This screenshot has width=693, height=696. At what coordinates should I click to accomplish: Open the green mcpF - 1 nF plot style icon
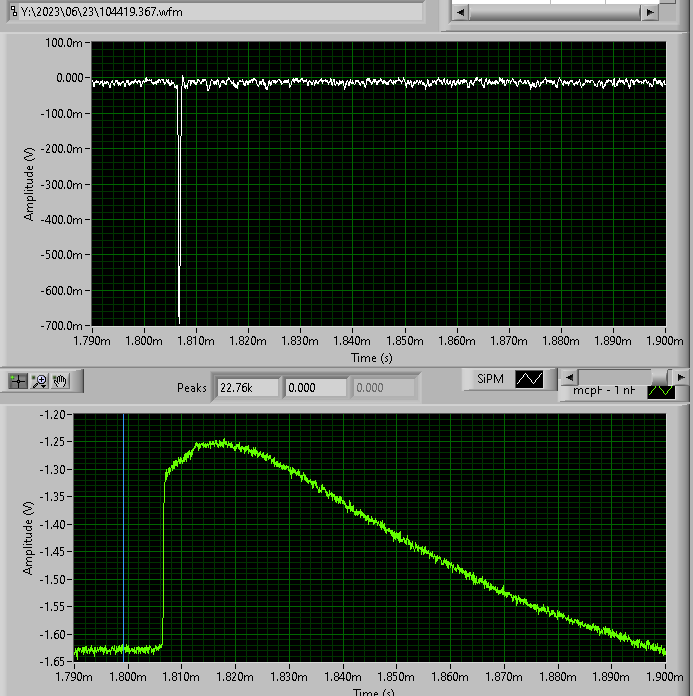tap(661, 392)
